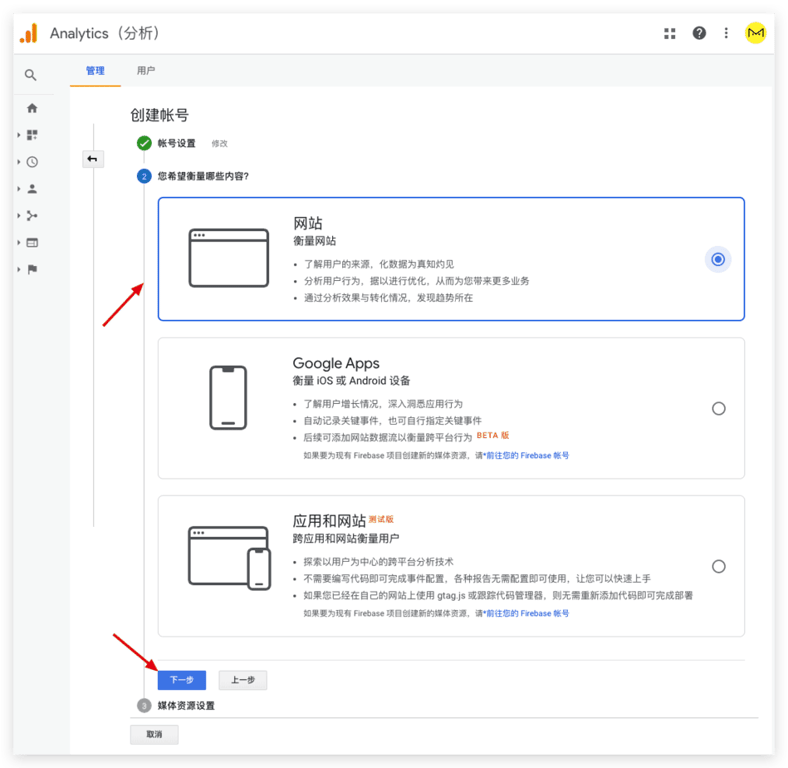Open the Home icon in left sidebar
Viewport: 788px width, 768px height.
click(x=32, y=108)
